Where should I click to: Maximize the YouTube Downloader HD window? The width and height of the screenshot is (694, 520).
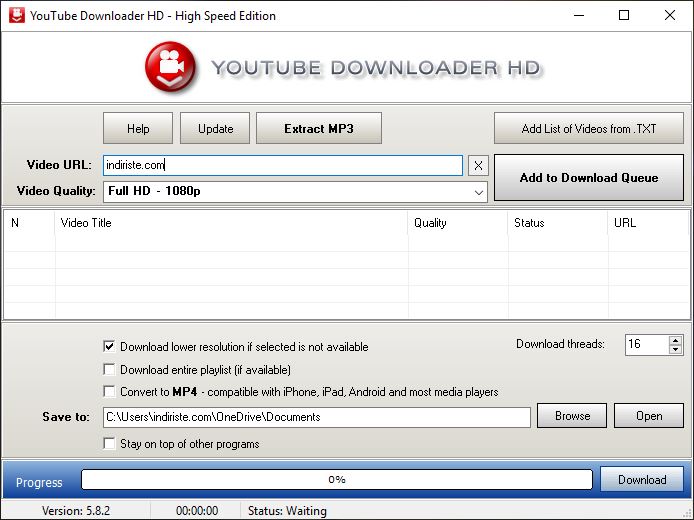pyautogui.click(x=624, y=15)
